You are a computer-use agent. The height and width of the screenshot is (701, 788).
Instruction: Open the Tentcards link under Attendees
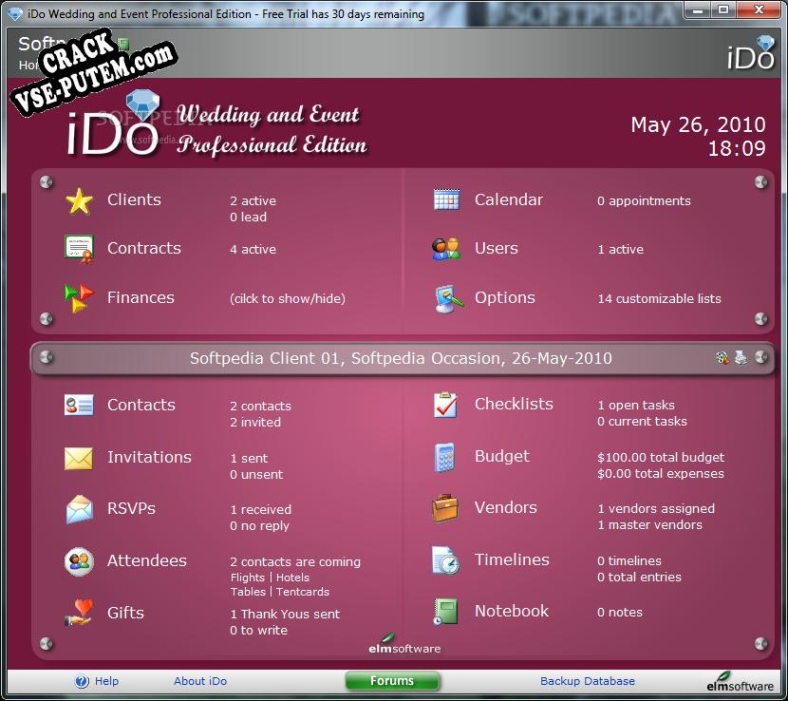(x=302, y=591)
